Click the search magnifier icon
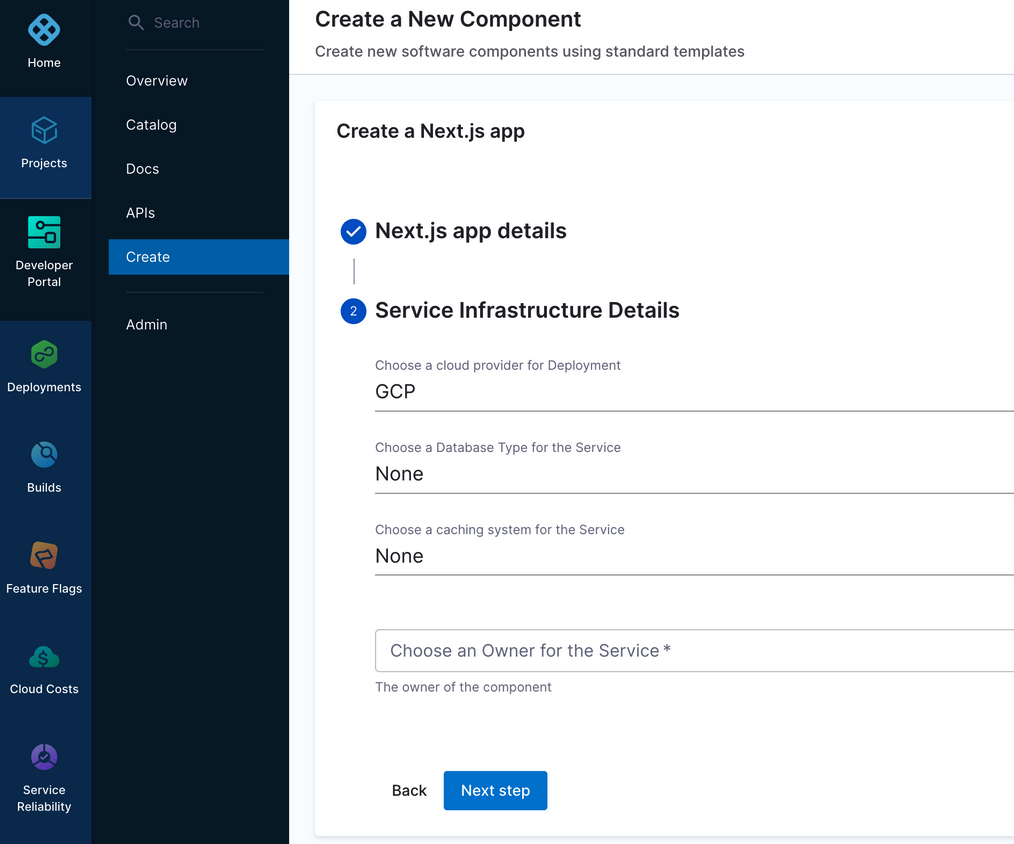The image size is (1014, 844). (136, 22)
